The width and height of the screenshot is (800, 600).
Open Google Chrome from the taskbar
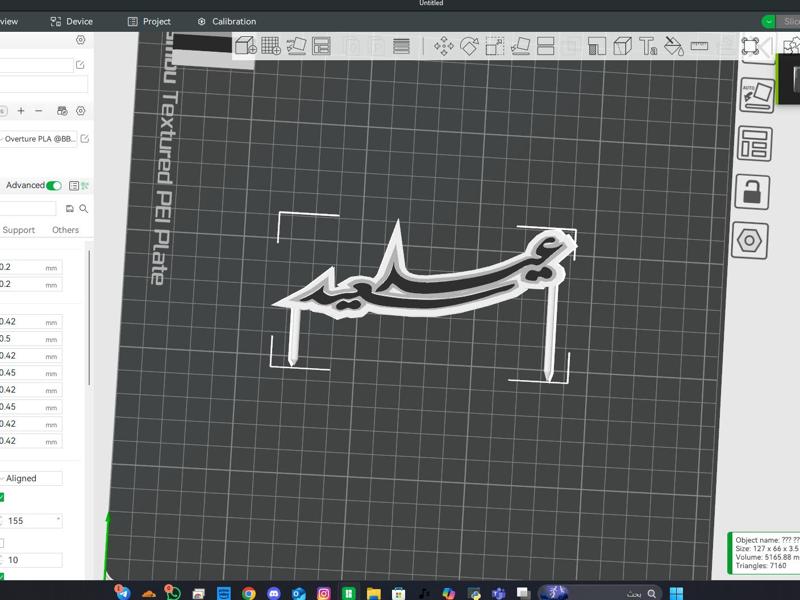pos(248,593)
